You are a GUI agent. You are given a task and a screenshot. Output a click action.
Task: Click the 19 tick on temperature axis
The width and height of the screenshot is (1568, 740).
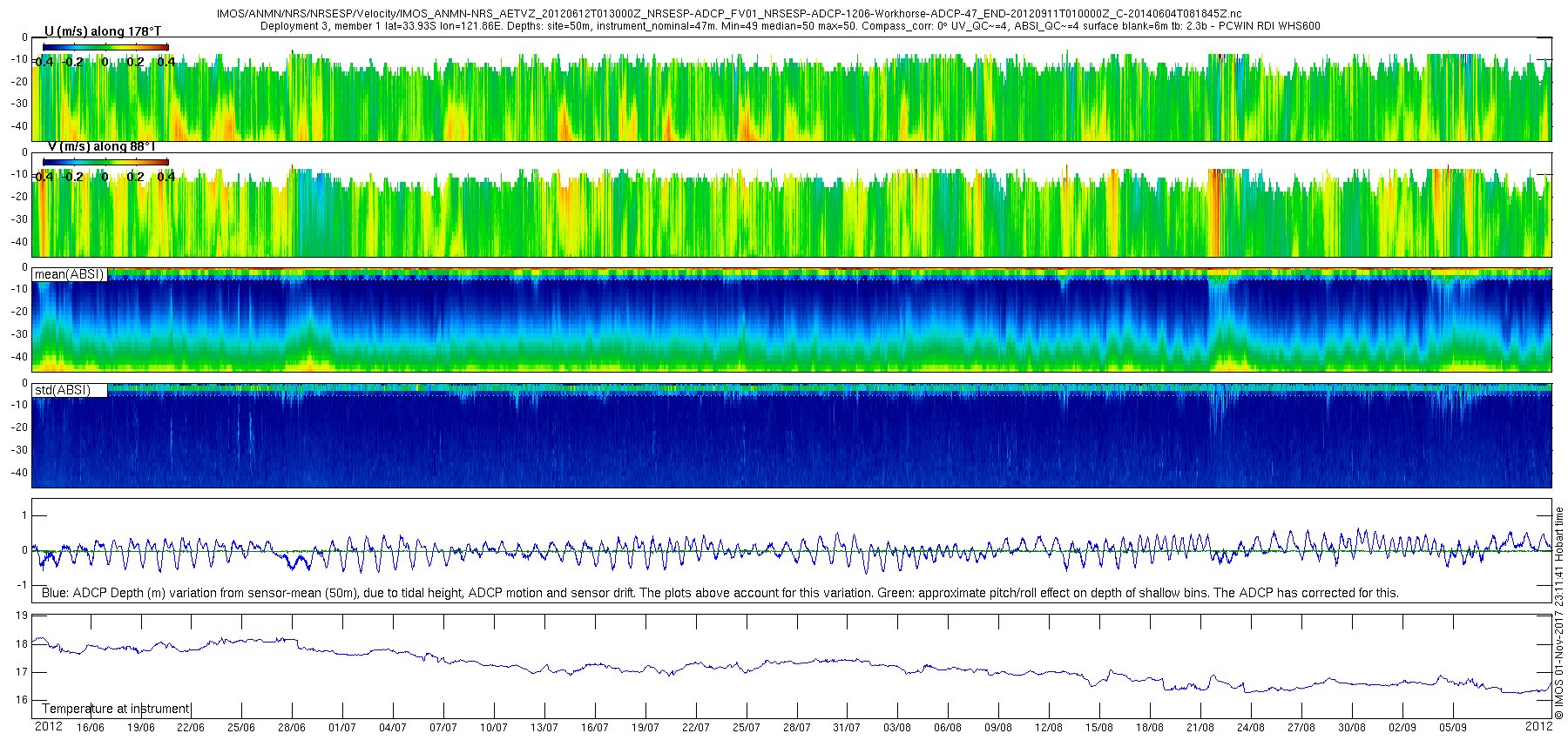[22, 616]
